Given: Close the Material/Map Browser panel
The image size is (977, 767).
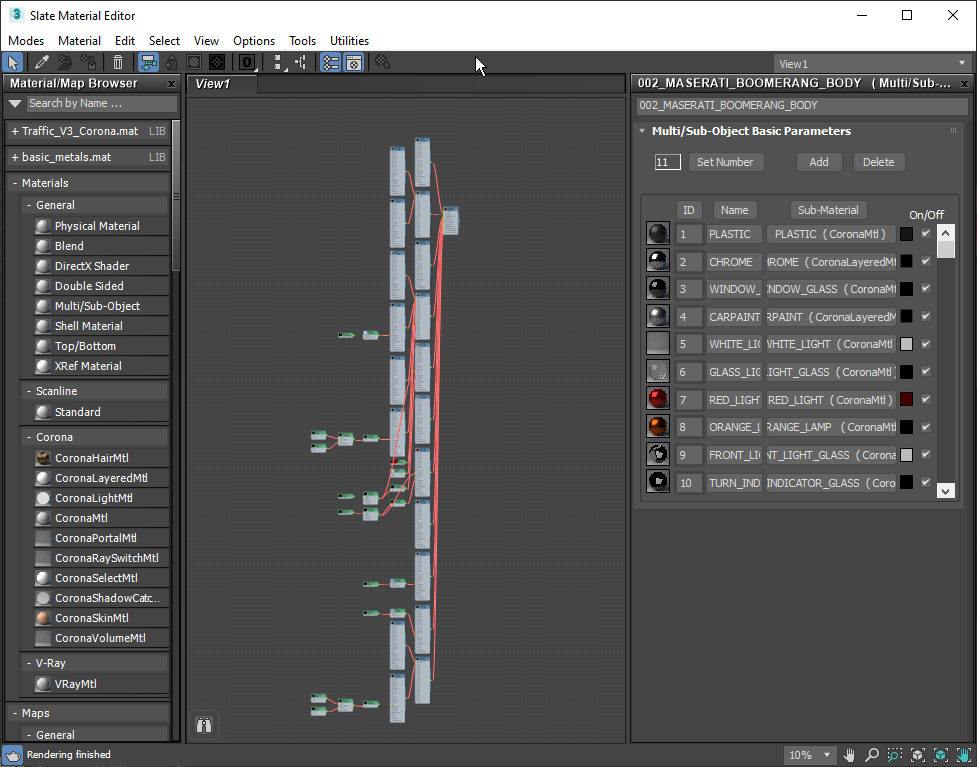Looking at the screenshot, I should pos(171,84).
